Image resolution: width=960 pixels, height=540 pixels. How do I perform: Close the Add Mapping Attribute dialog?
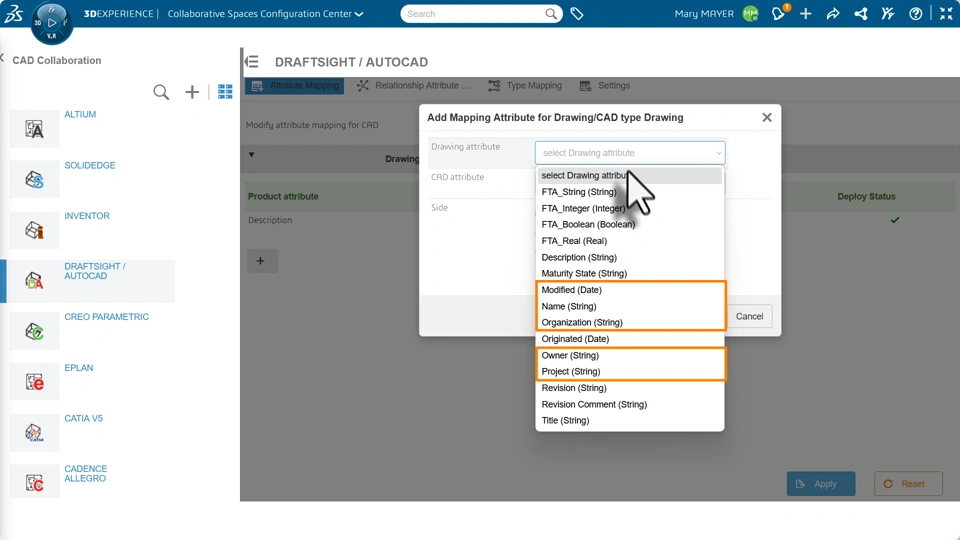tap(767, 117)
